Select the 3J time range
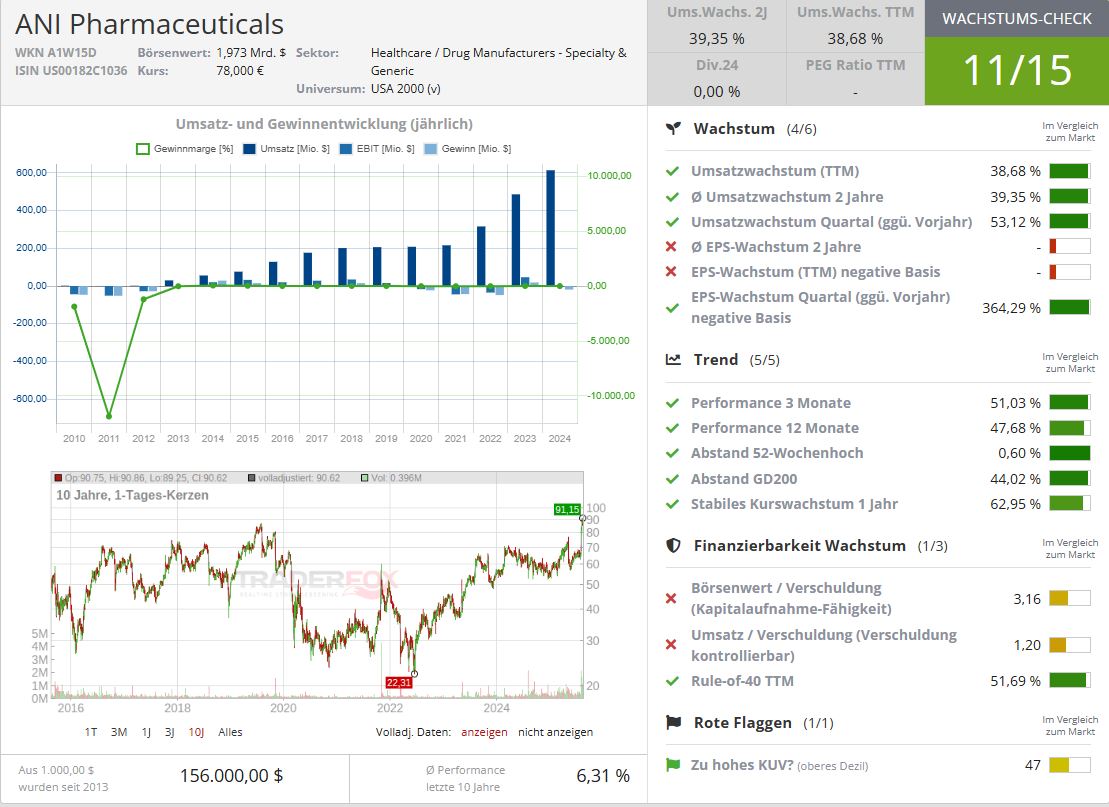The width and height of the screenshot is (1109, 807). pos(170,732)
